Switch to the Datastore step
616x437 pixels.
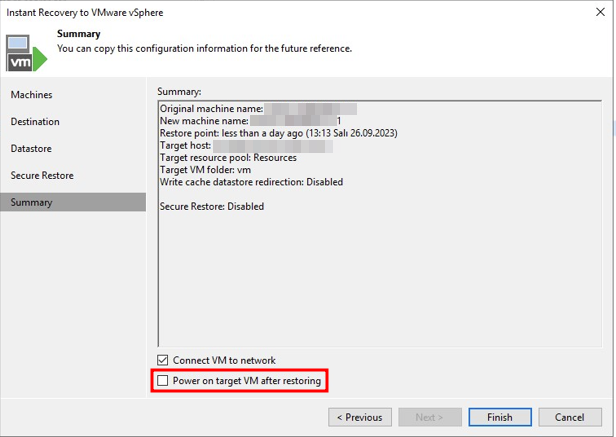click(31, 149)
